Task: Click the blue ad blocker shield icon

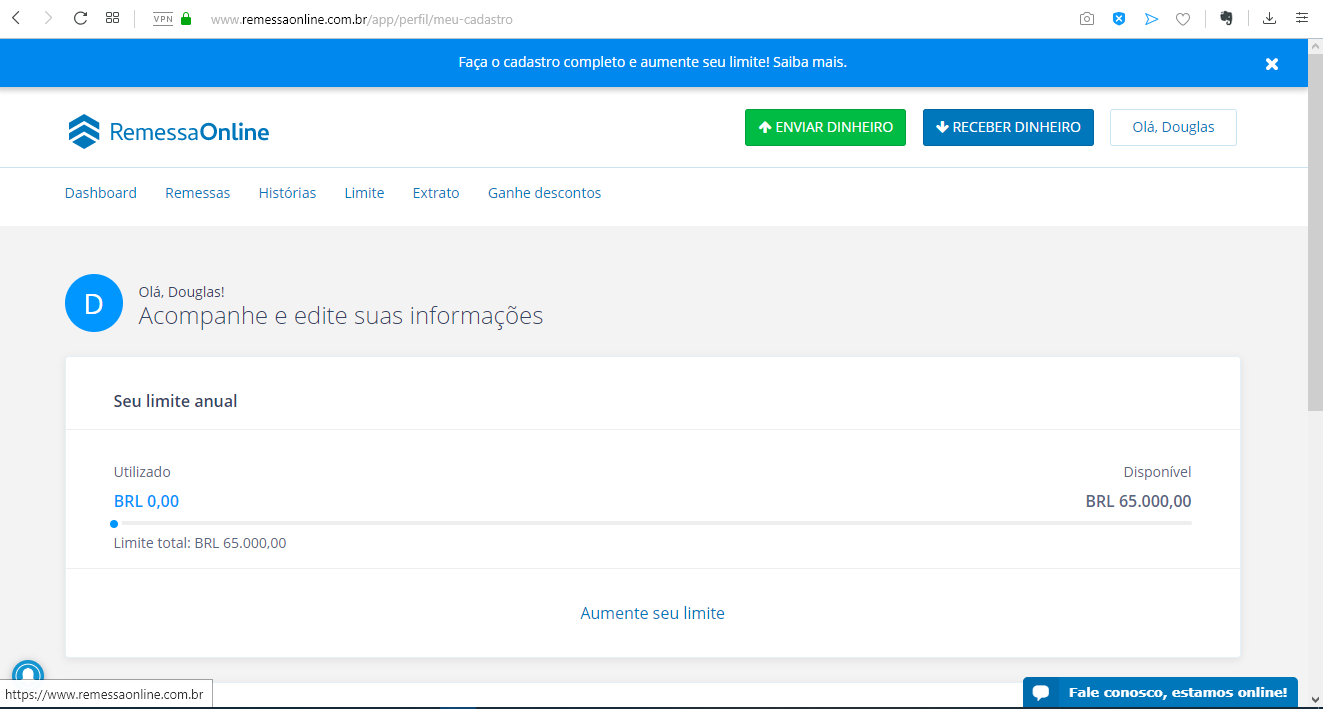Action: (x=1119, y=19)
